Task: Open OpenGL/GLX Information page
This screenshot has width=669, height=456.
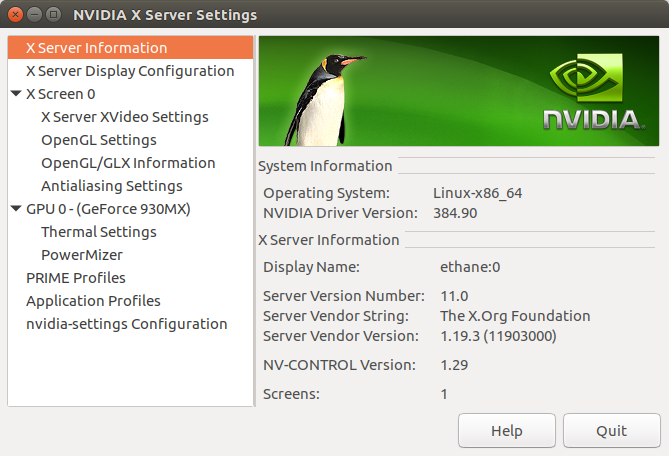Action: coord(128,163)
